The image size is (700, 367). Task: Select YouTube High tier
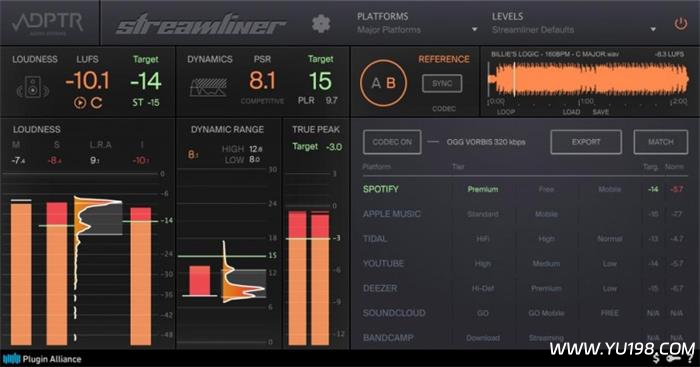(x=483, y=263)
